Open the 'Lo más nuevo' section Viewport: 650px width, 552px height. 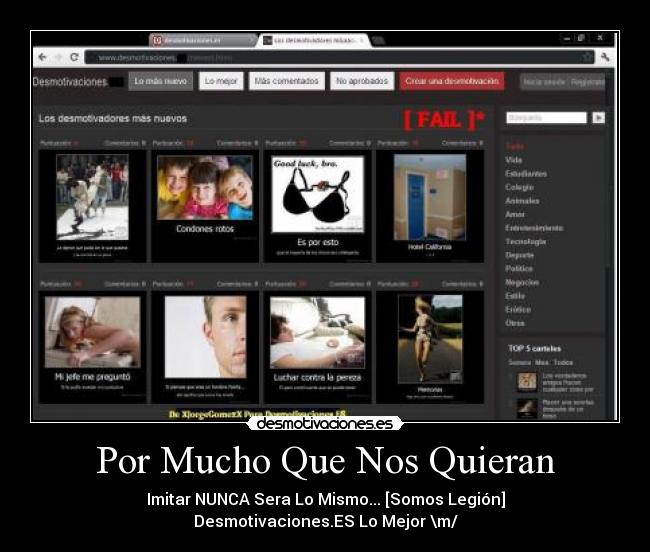[x=160, y=81]
